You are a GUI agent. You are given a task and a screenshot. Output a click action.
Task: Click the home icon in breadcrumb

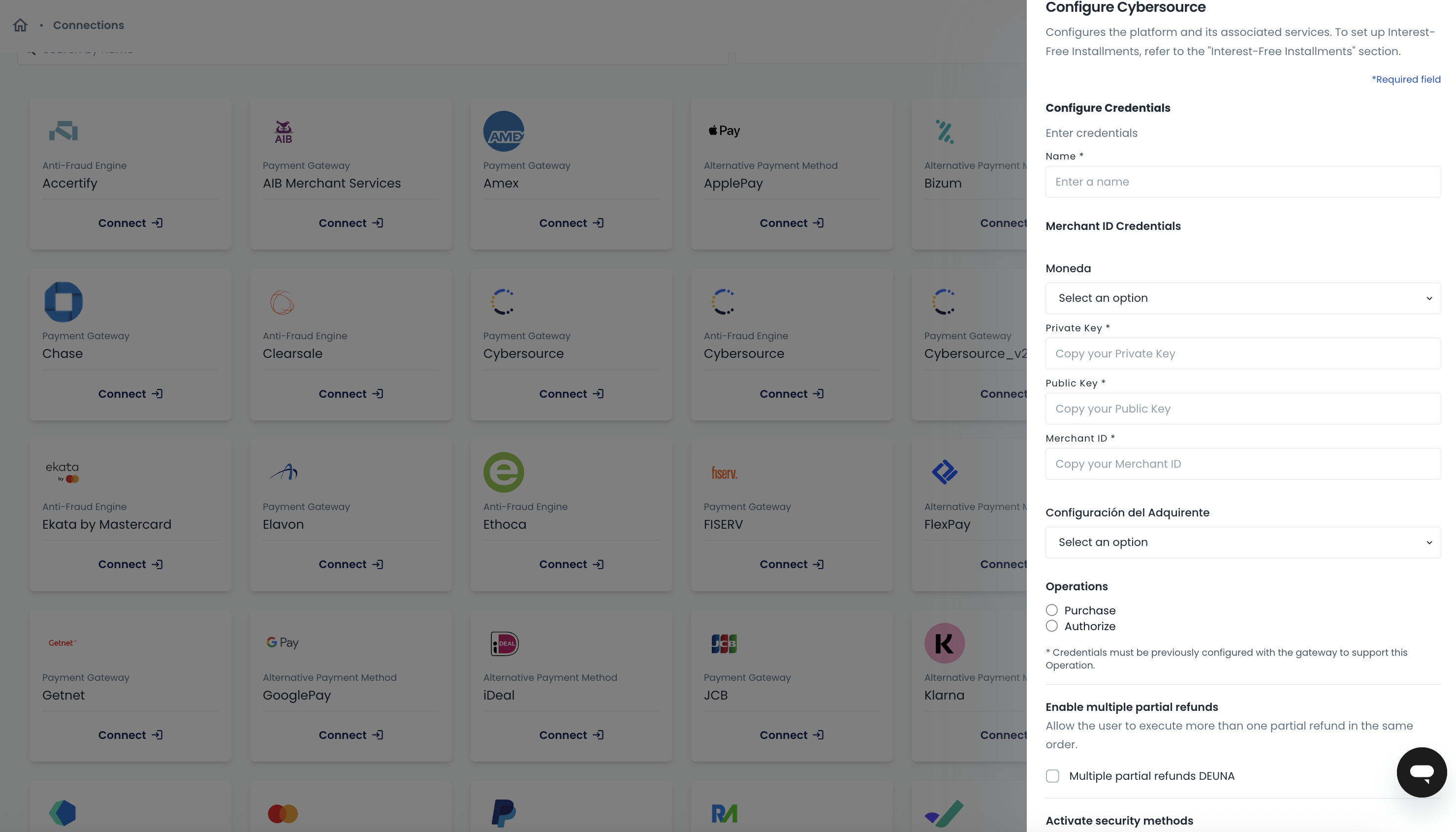(x=21, y=25)
